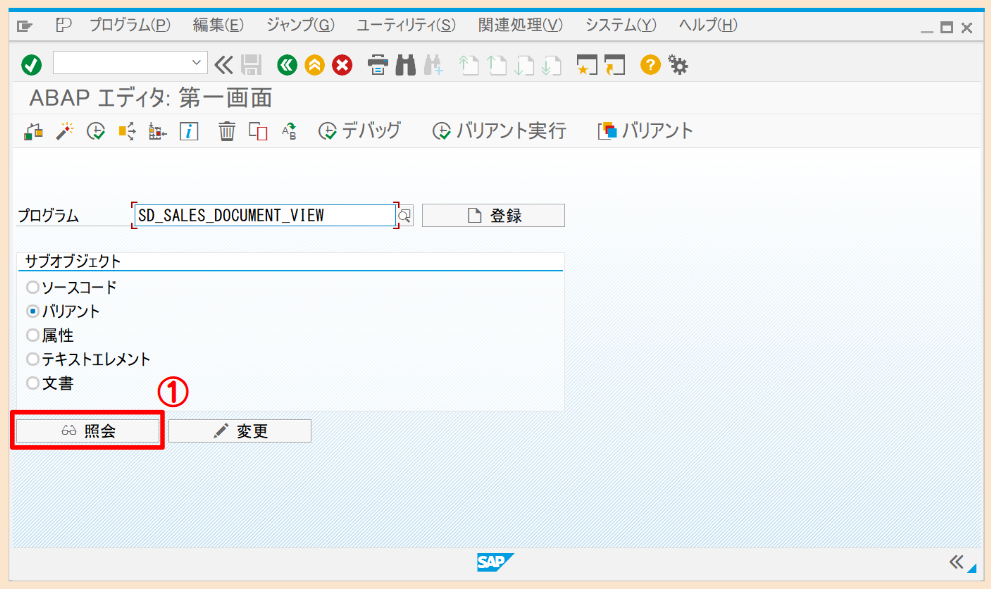
Task: Click the yellow Exit icon
Action: [315, 64]
